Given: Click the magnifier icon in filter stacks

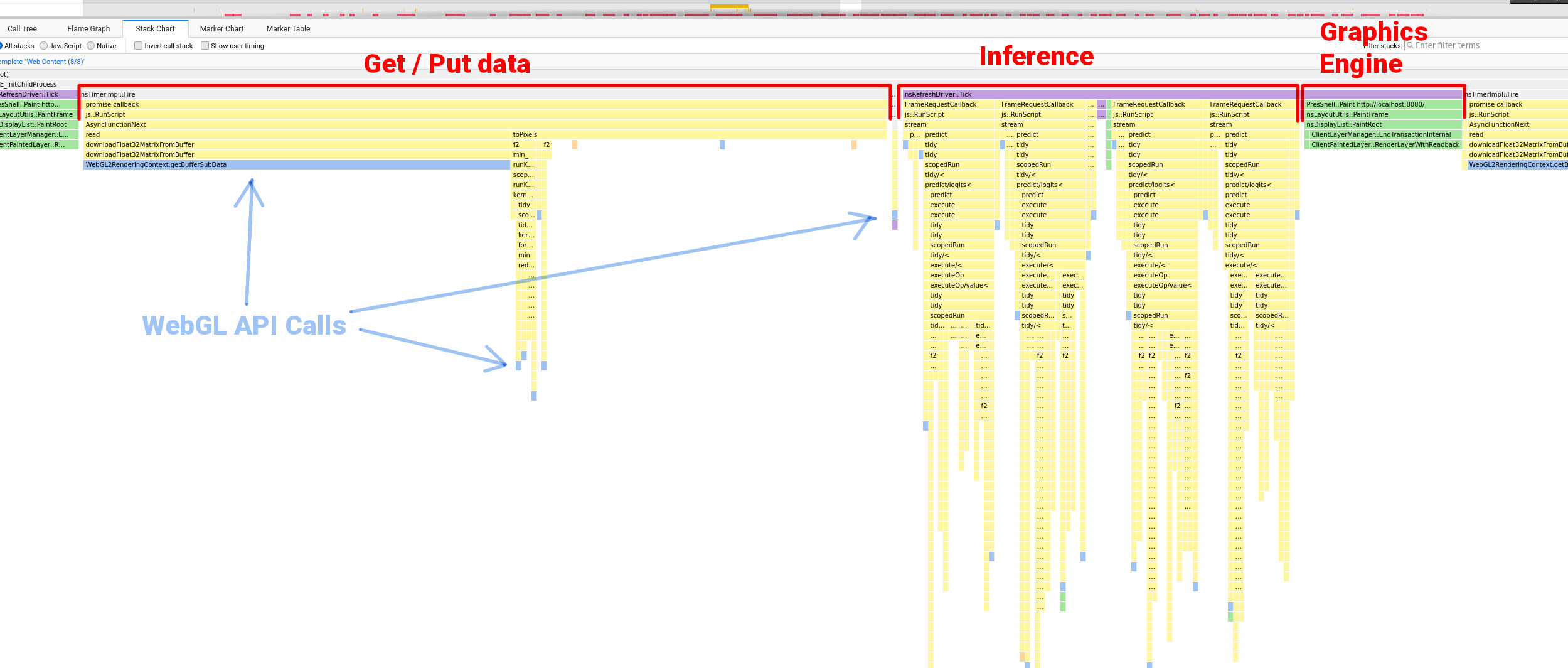Looking at the screenshot, I should click(x=1410, y=46).
